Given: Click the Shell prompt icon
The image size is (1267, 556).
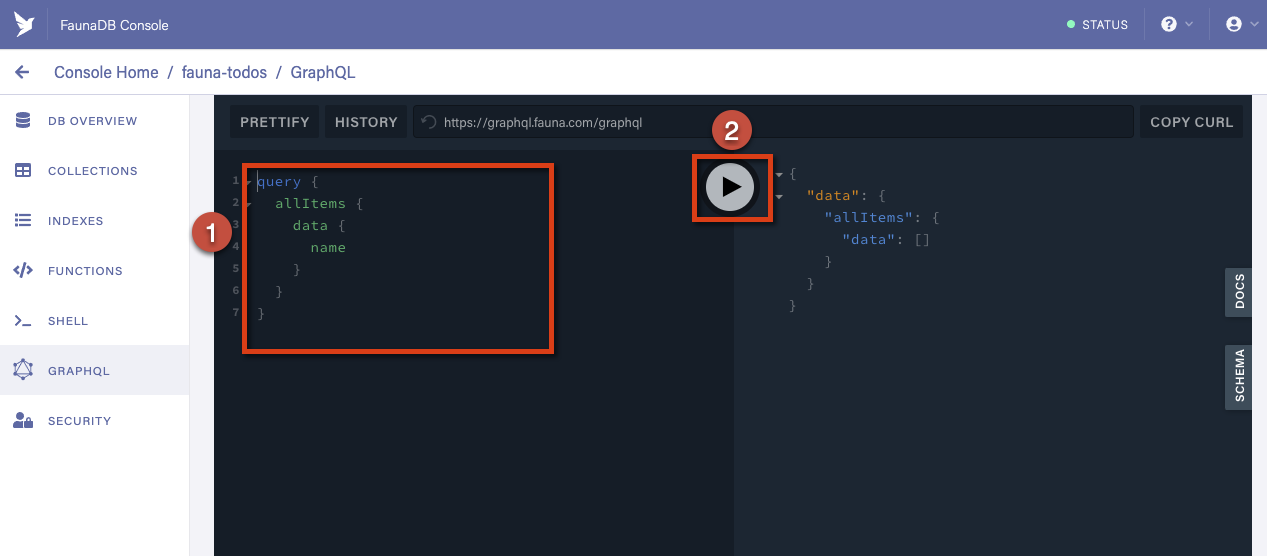Looking at the screenshot, I should tap(23, 321).
